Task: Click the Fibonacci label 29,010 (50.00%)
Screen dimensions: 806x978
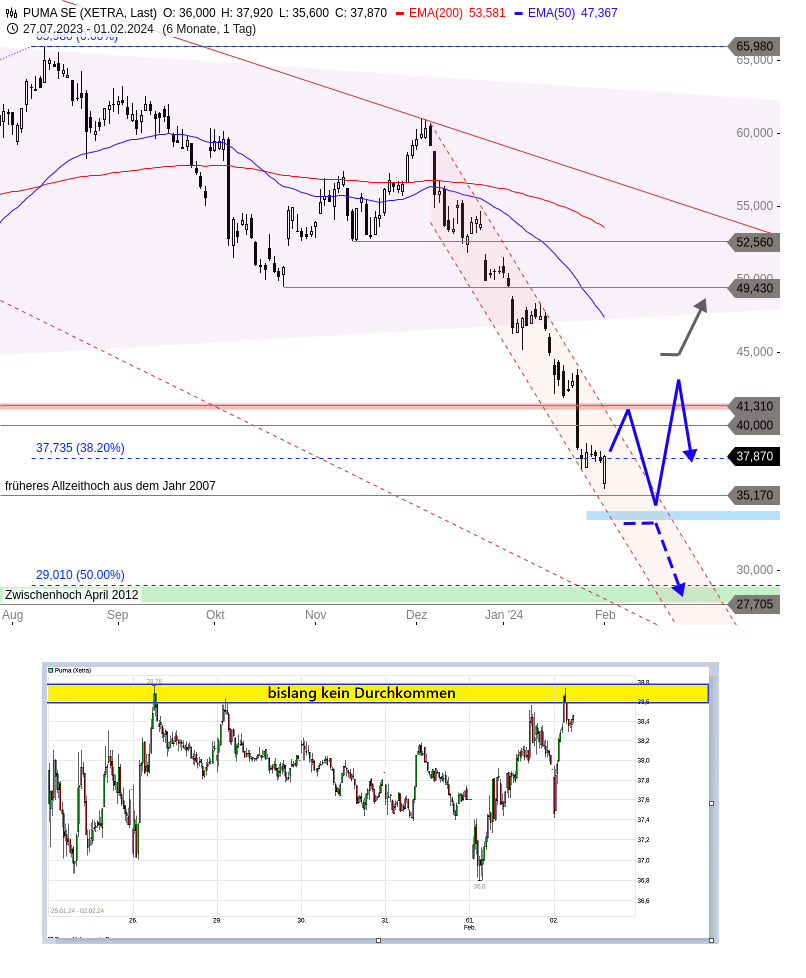Action: pyautogui.click(x=80, y=574)
